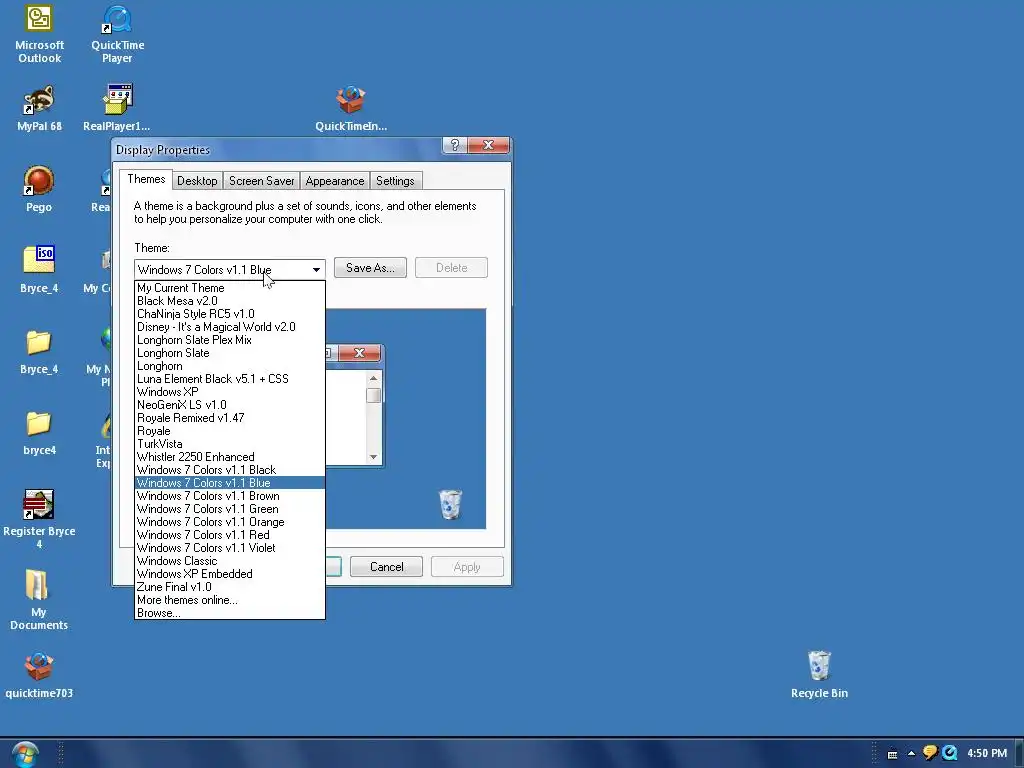Select the Themes tab
Viewport: 1024px width, 768px height.
(146, 180)
